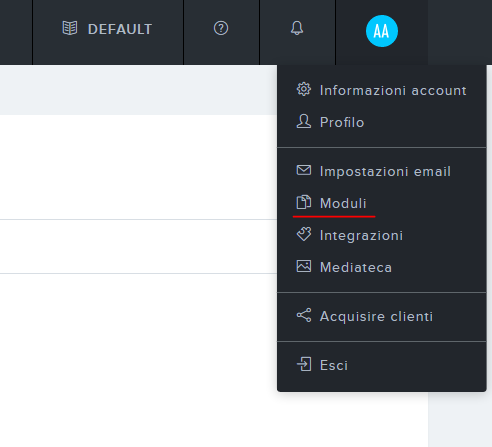Click the share icon for Acquisire clienti
This screenshot has height=447, width=492.
coord(304,315)
